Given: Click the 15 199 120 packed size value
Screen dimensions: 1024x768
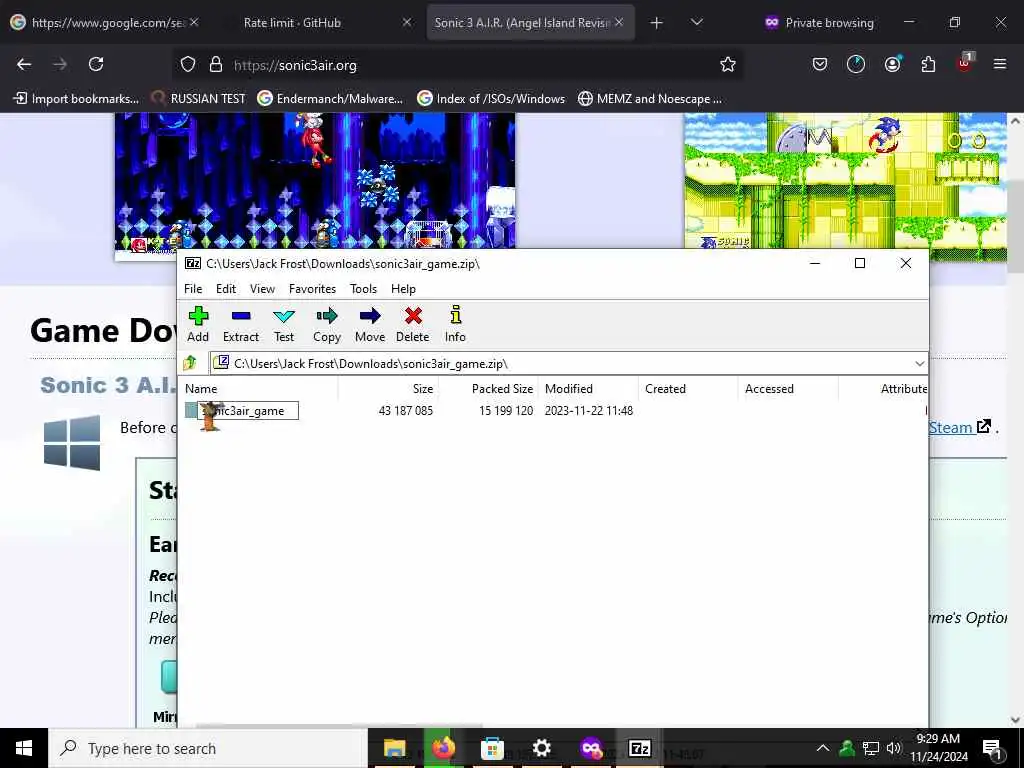Looking at the screenshot, I should click(506, 411).
